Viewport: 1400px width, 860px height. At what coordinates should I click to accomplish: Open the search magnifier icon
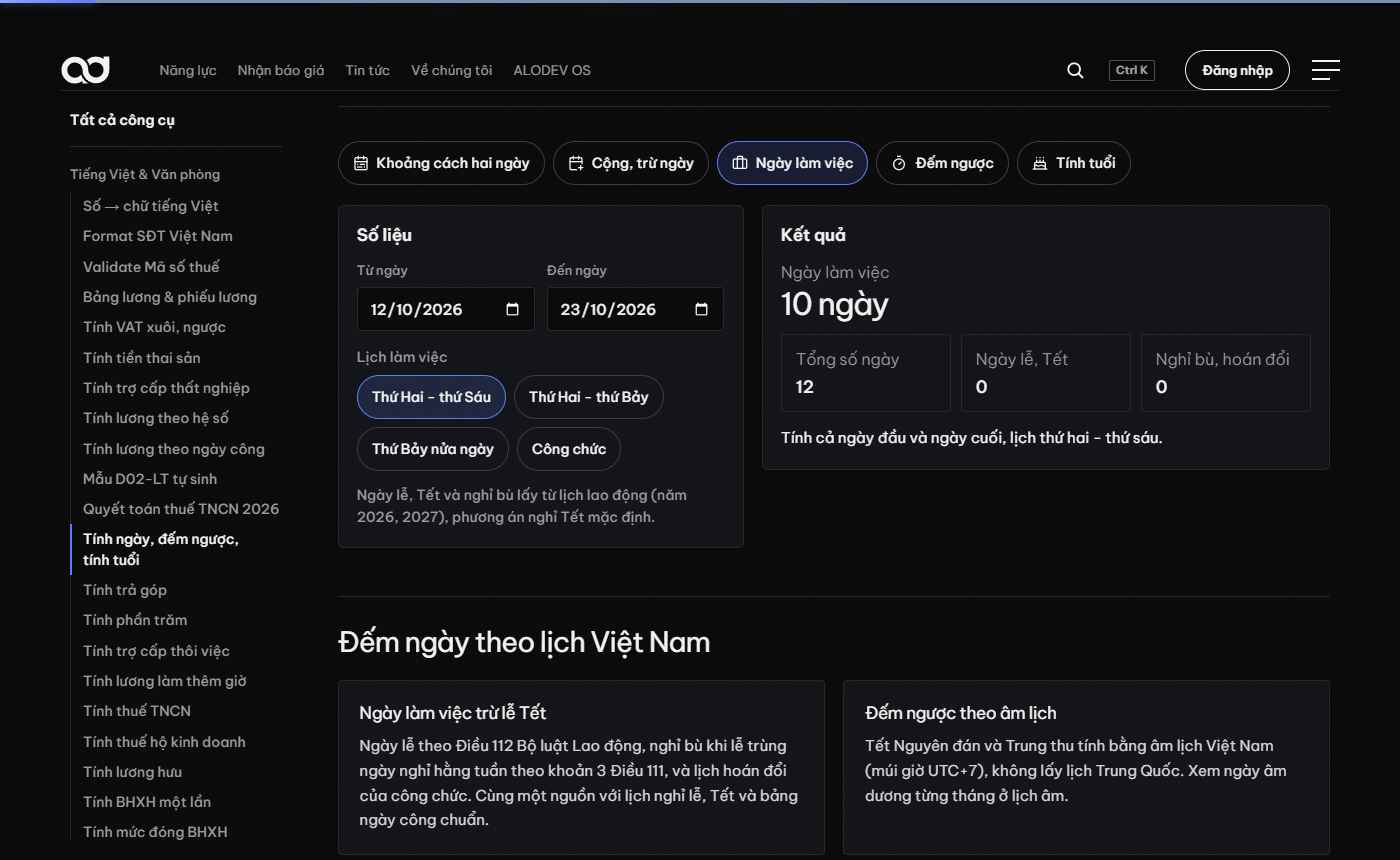pyautogui.click(x=1075, y=70)
